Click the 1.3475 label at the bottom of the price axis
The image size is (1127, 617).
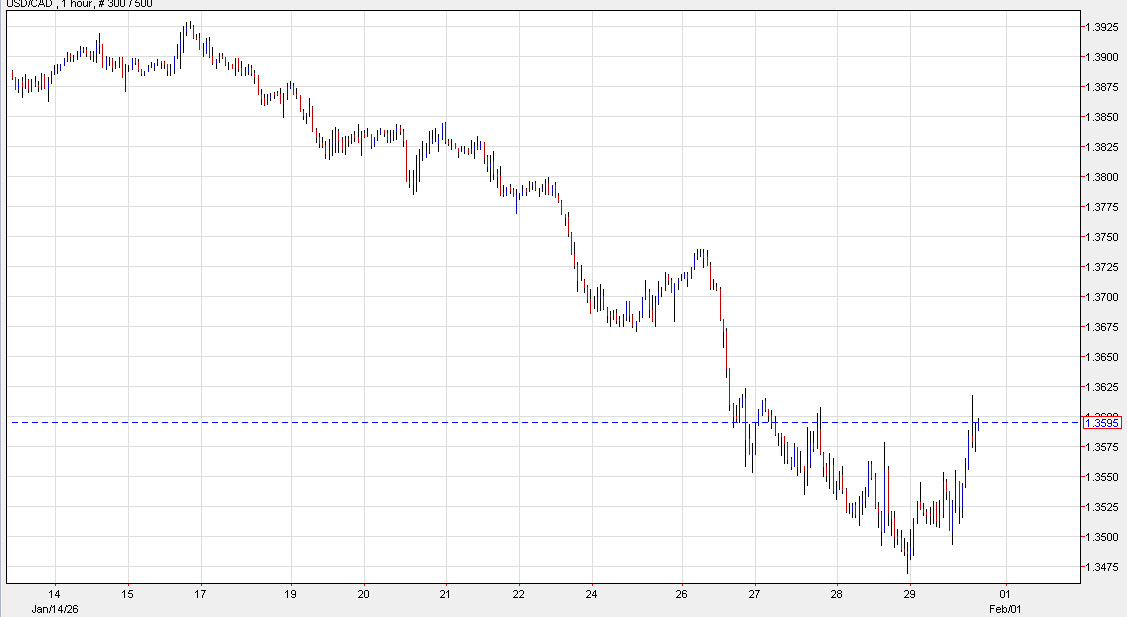click(1100, 565)
